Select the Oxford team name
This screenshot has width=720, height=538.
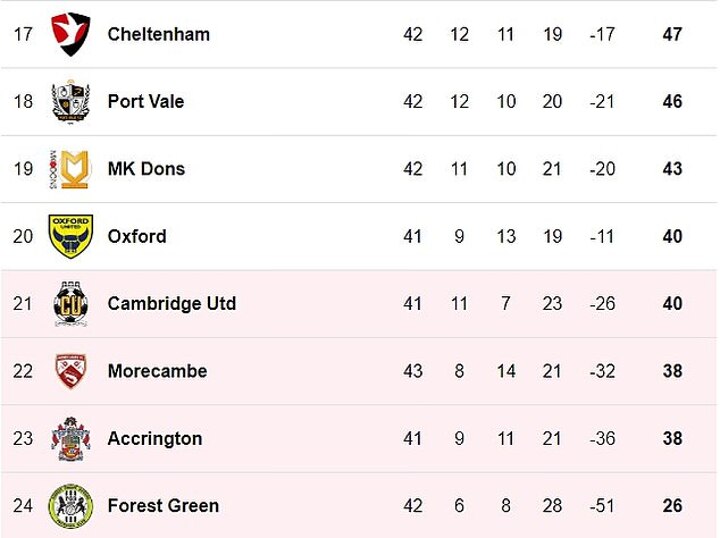(x=137, y=236)
